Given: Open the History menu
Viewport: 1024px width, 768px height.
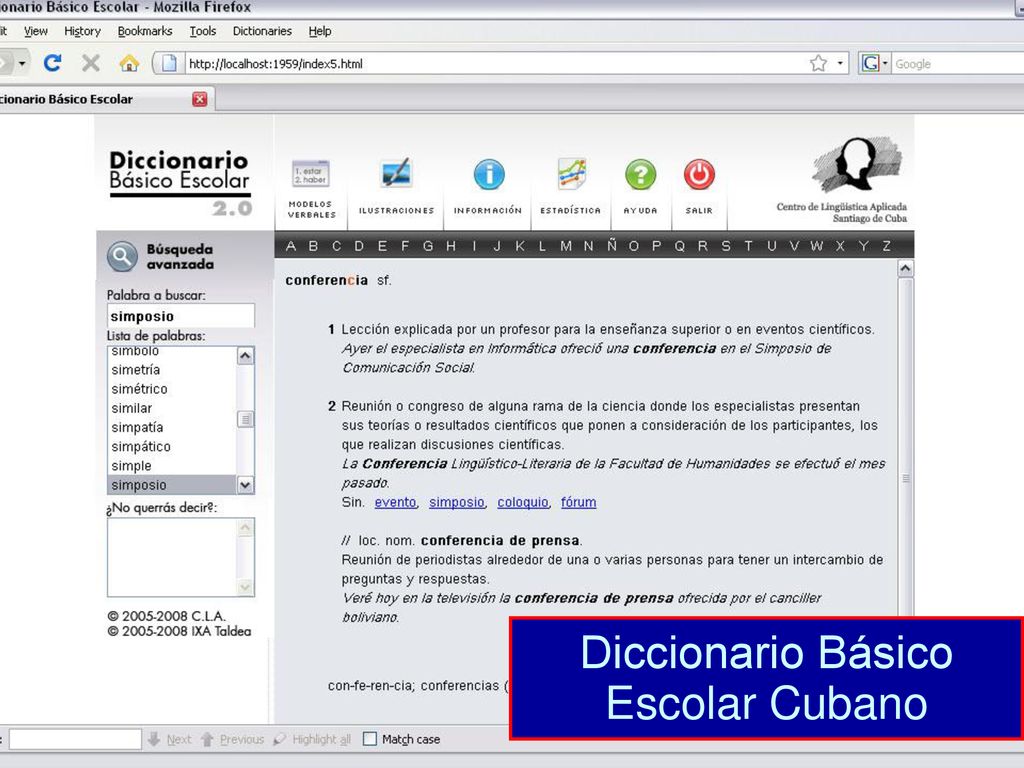Looking at the screenshot, I should pos(82,31).
